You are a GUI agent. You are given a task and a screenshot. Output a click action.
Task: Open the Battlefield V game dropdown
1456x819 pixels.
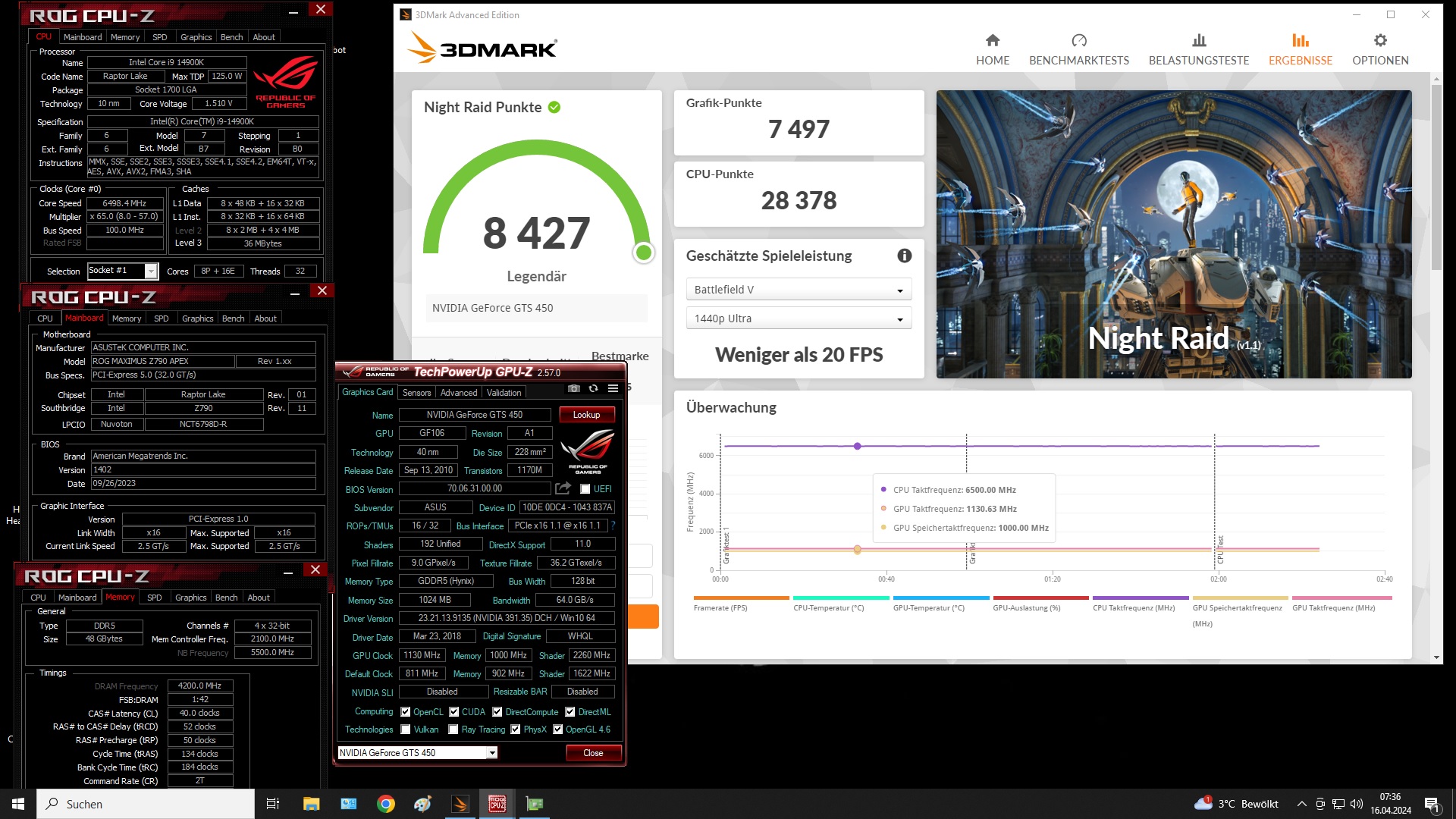point(799,290)
